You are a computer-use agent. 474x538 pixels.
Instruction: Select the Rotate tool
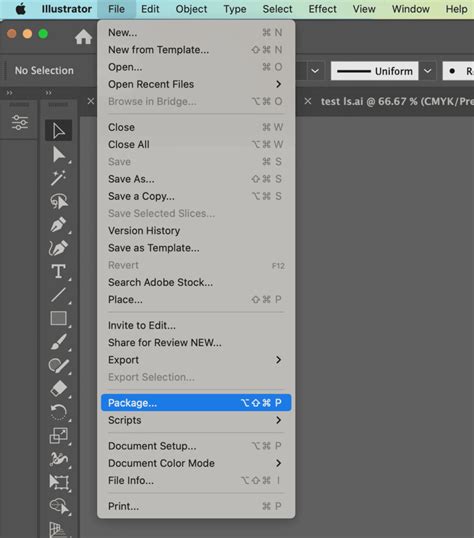[58, 412]
